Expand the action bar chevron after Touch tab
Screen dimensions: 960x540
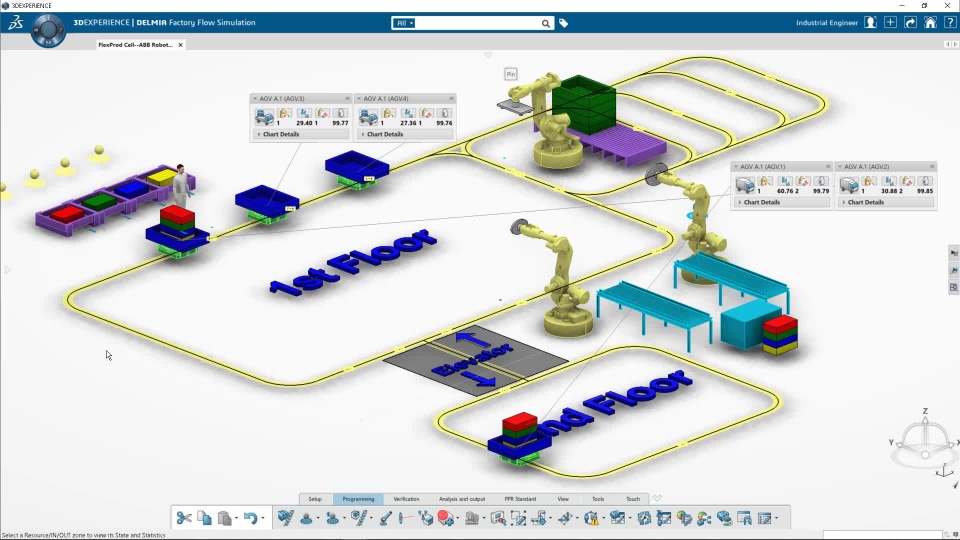point(657,498)
